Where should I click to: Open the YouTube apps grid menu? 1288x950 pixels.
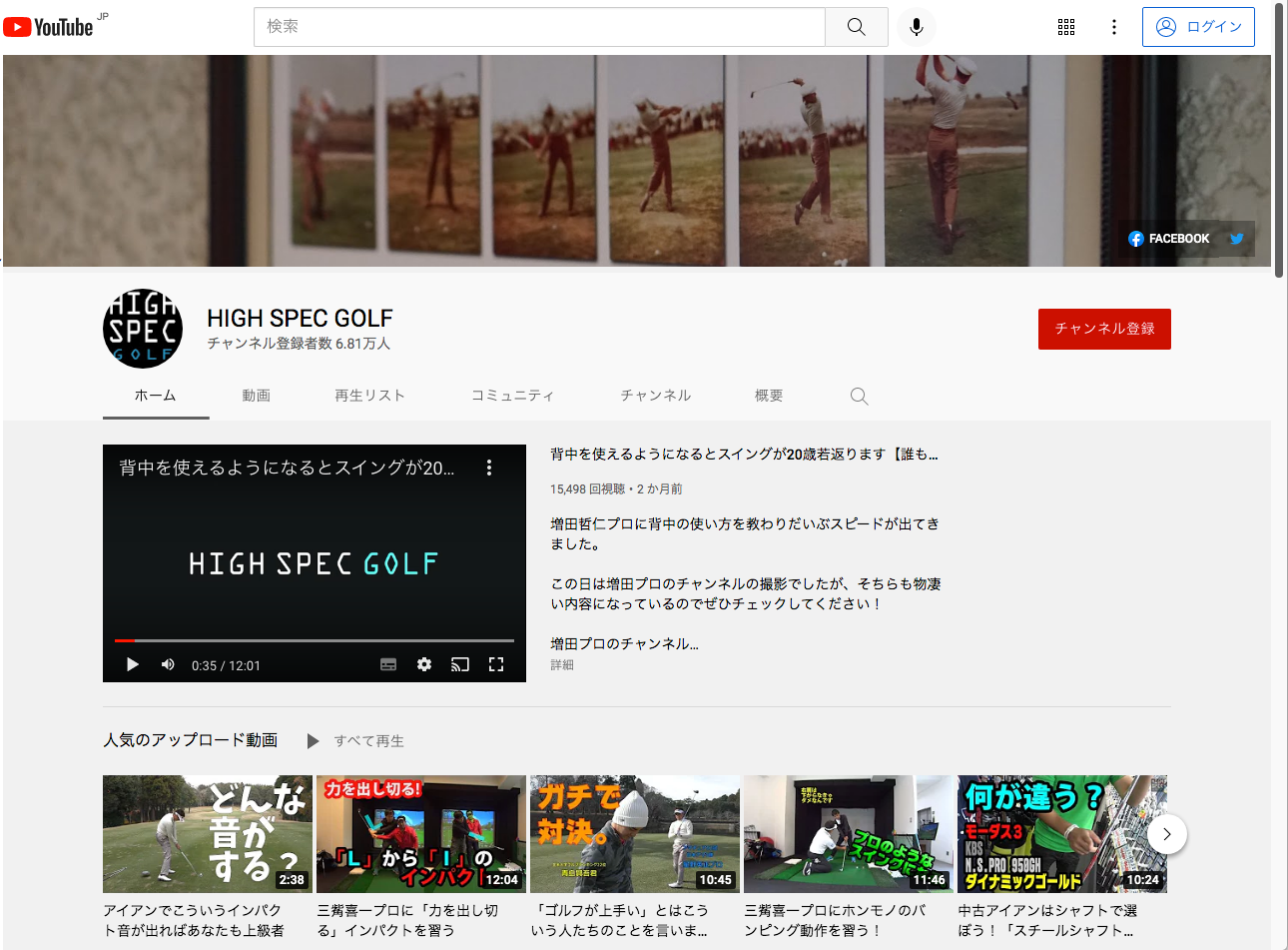pyautogui.click(x=1066, y=27)
